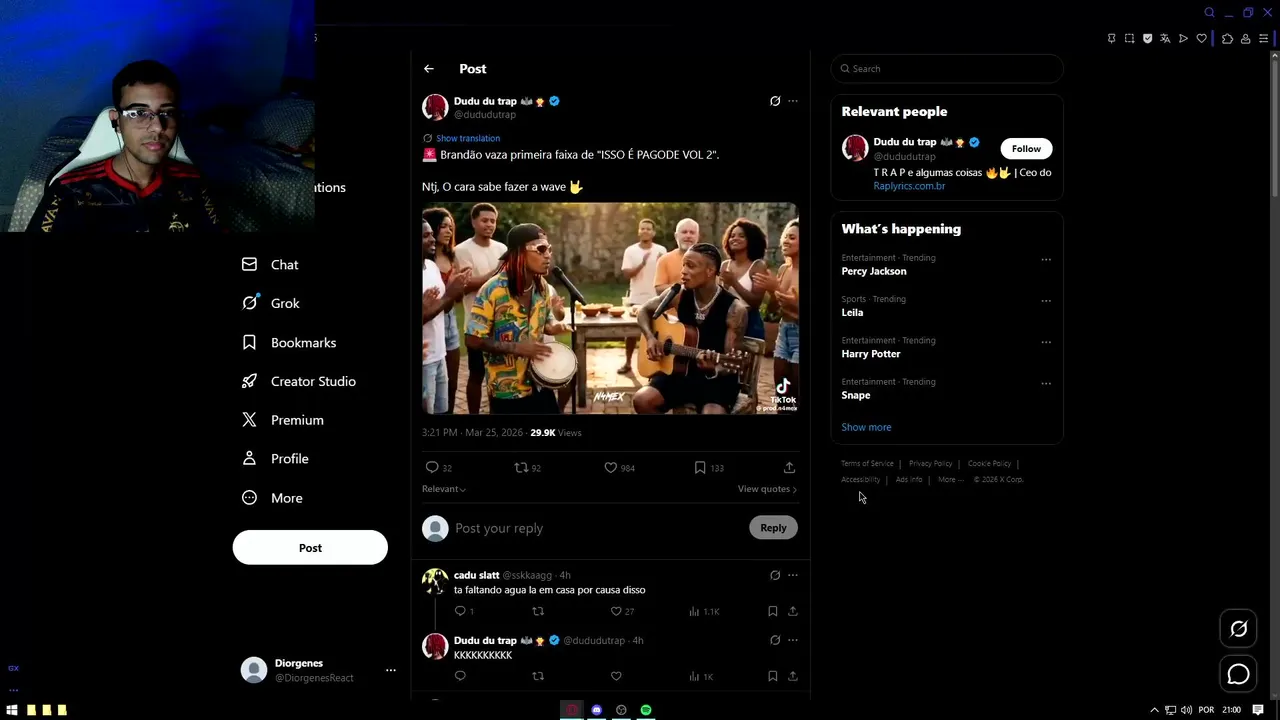This screenshot has width=1280, height=720.
Task: Like the main post with 984 likes
Action: click(x=610, y=467)
